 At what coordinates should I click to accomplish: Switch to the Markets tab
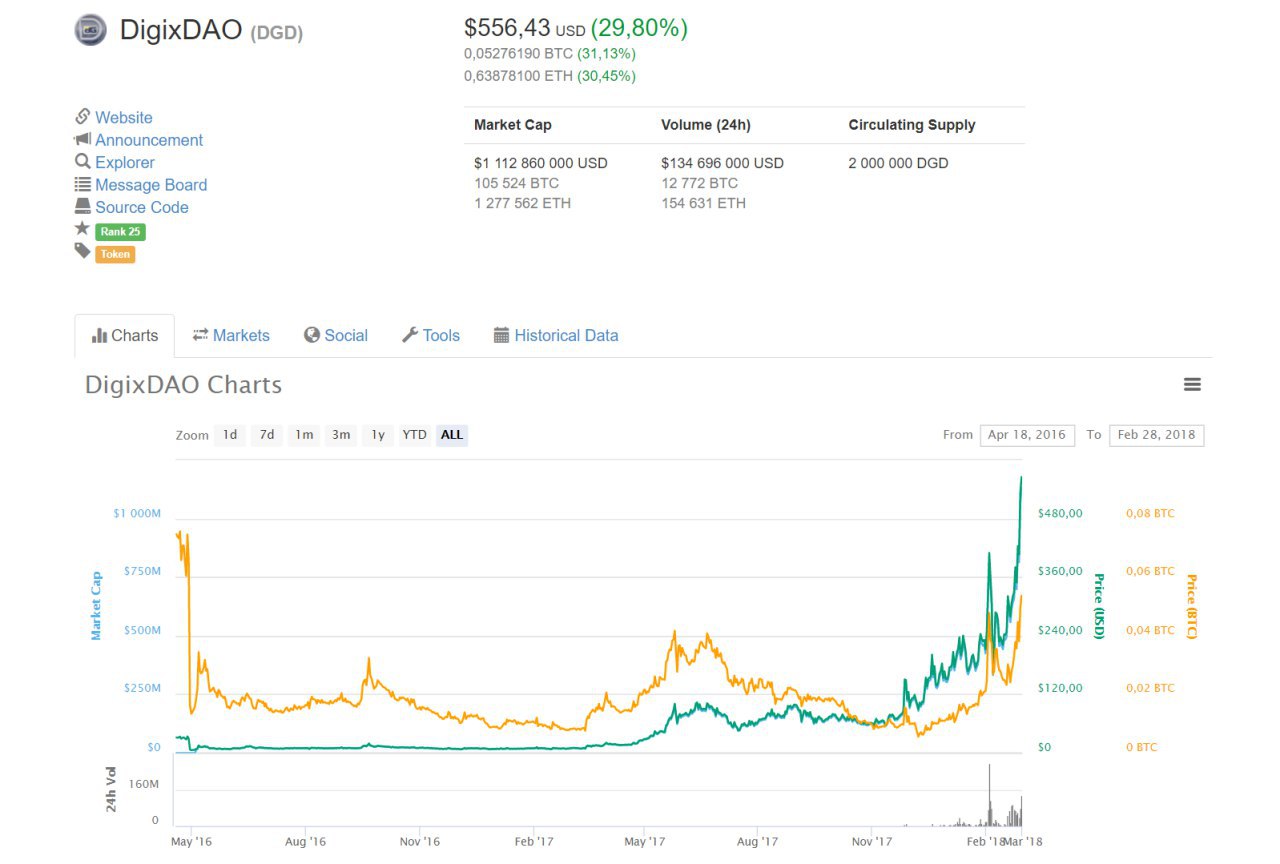tap(231, 336)
